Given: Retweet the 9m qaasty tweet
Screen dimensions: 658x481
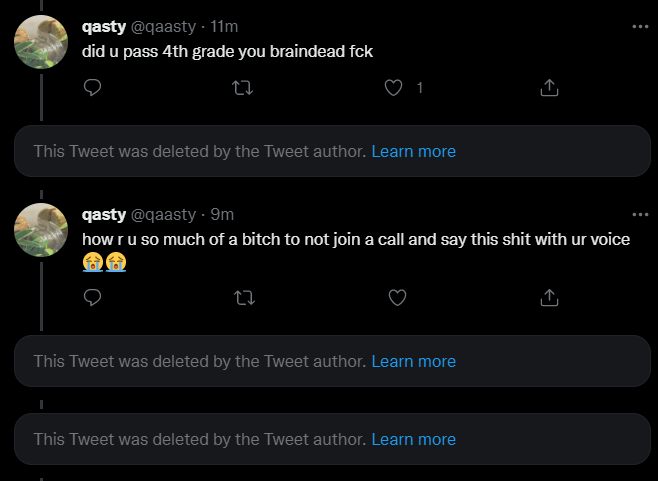Looking at the screenshot, I should [242, 297].
